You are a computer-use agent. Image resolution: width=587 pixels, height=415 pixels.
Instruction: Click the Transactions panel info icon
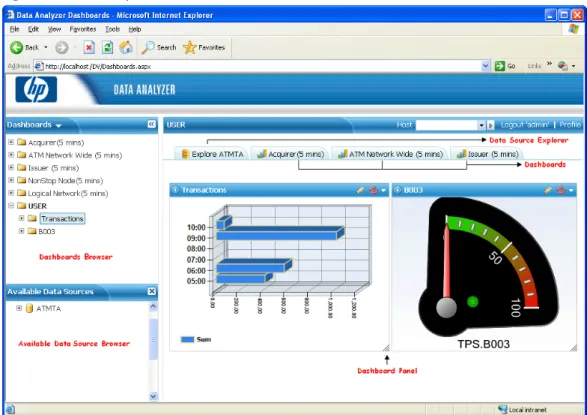pos(175,190)
